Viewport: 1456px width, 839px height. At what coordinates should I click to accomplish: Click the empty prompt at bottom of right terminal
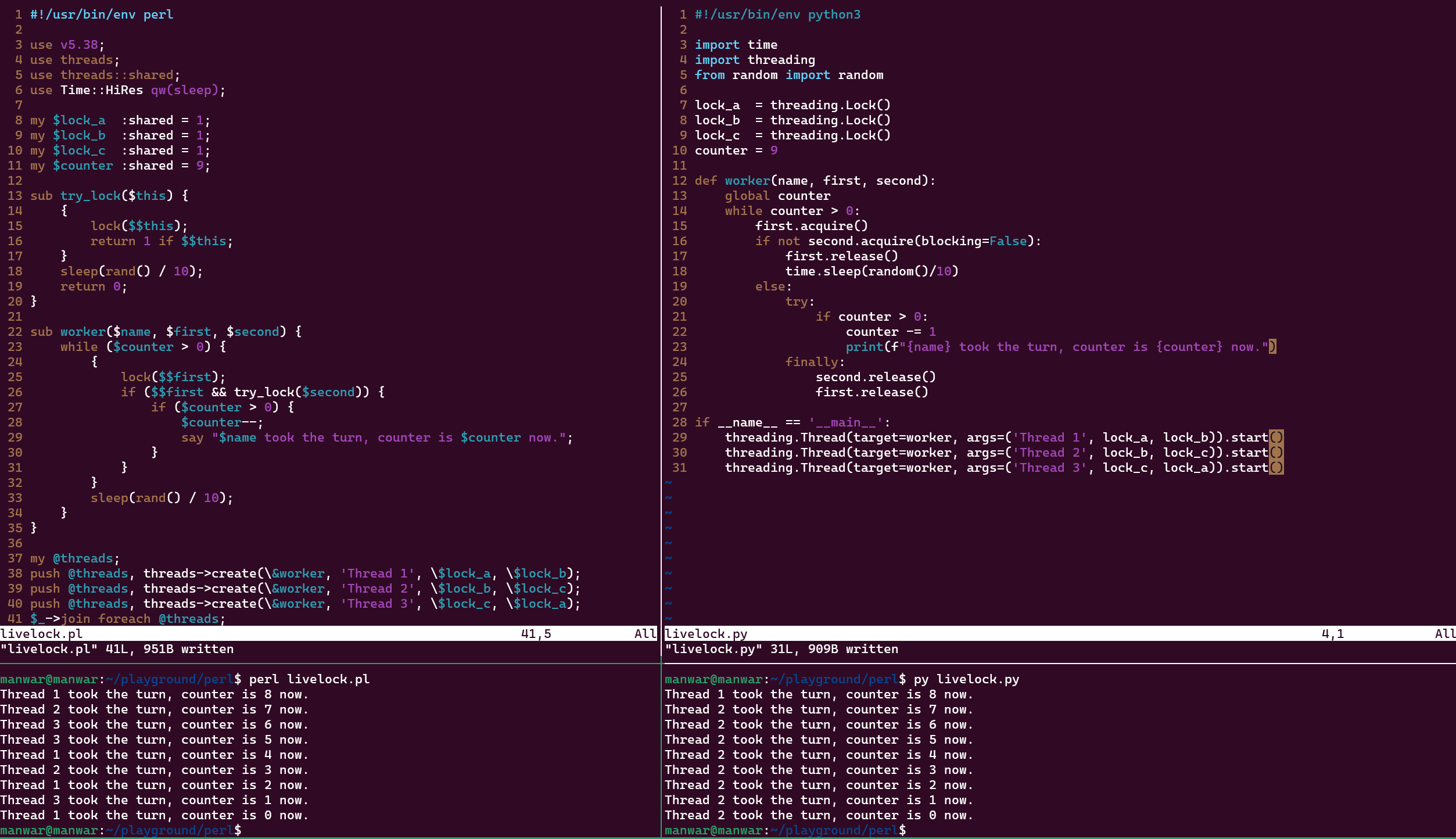click(786, 830)
